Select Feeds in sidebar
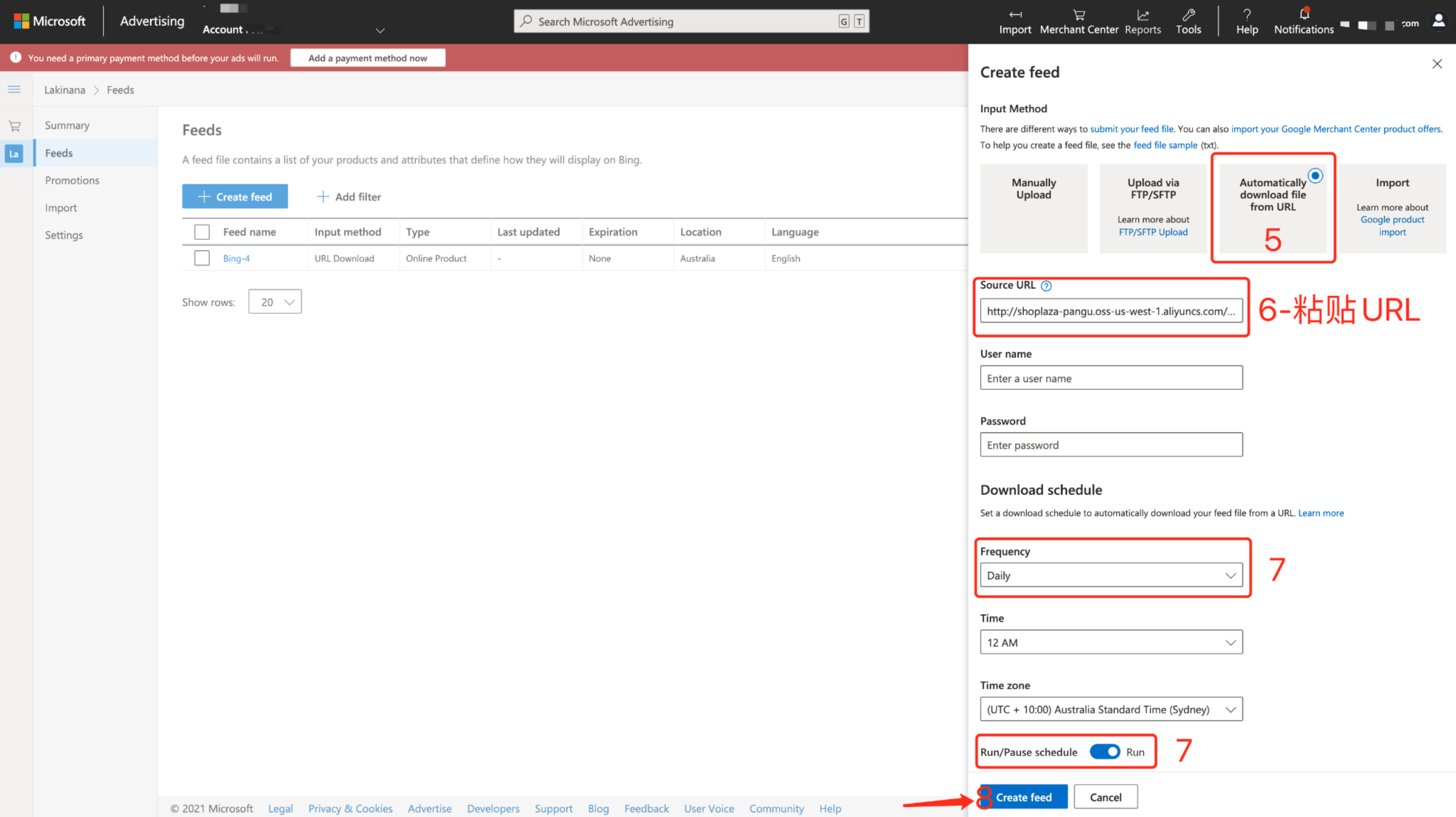The height and width of the screenshot is (817, 1456). tap(59, 153)
